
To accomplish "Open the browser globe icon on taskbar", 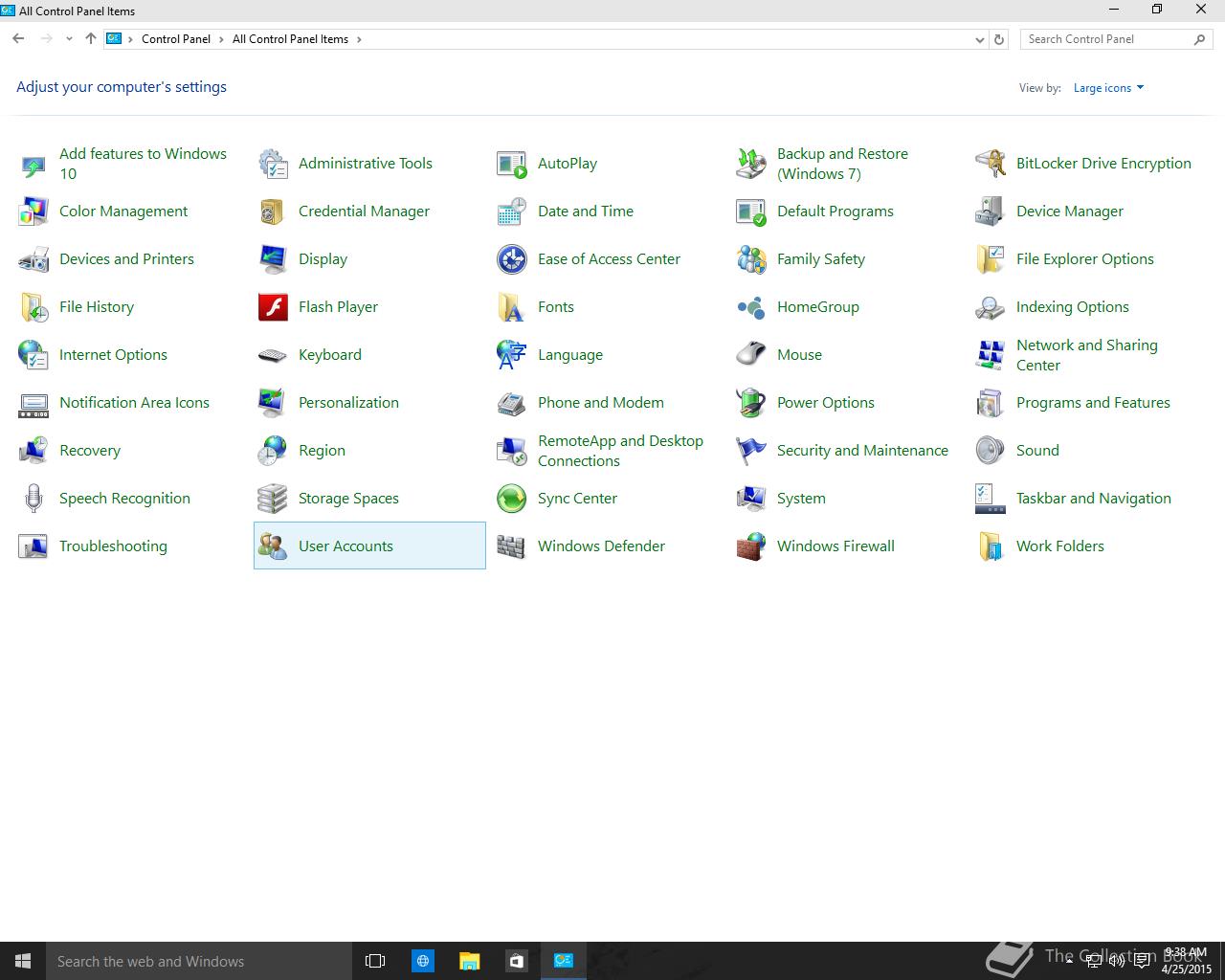I will pyautogui.click(x=422, y=961).
